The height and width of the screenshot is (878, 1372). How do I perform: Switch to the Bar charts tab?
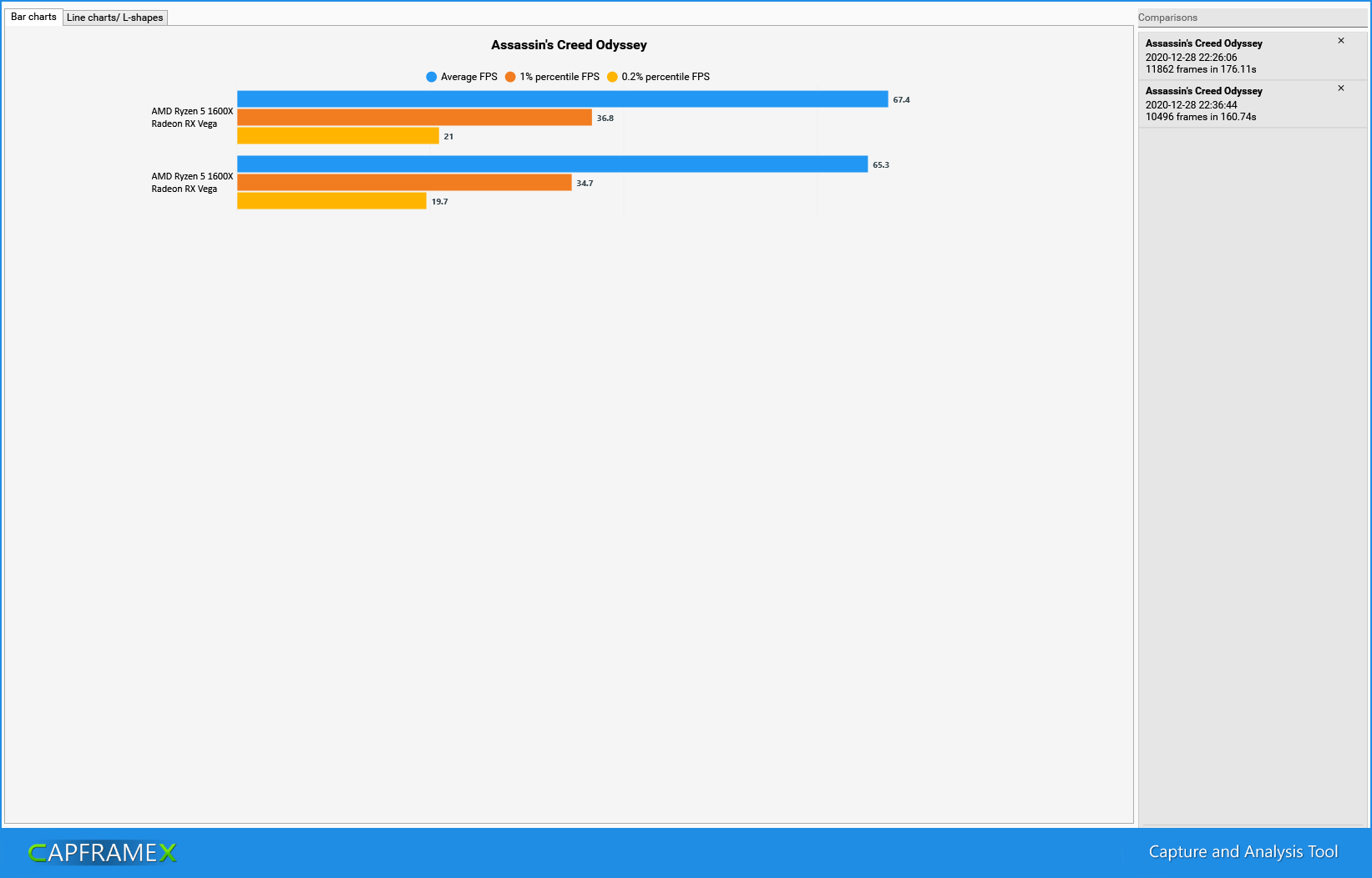(x=33, y=17)
